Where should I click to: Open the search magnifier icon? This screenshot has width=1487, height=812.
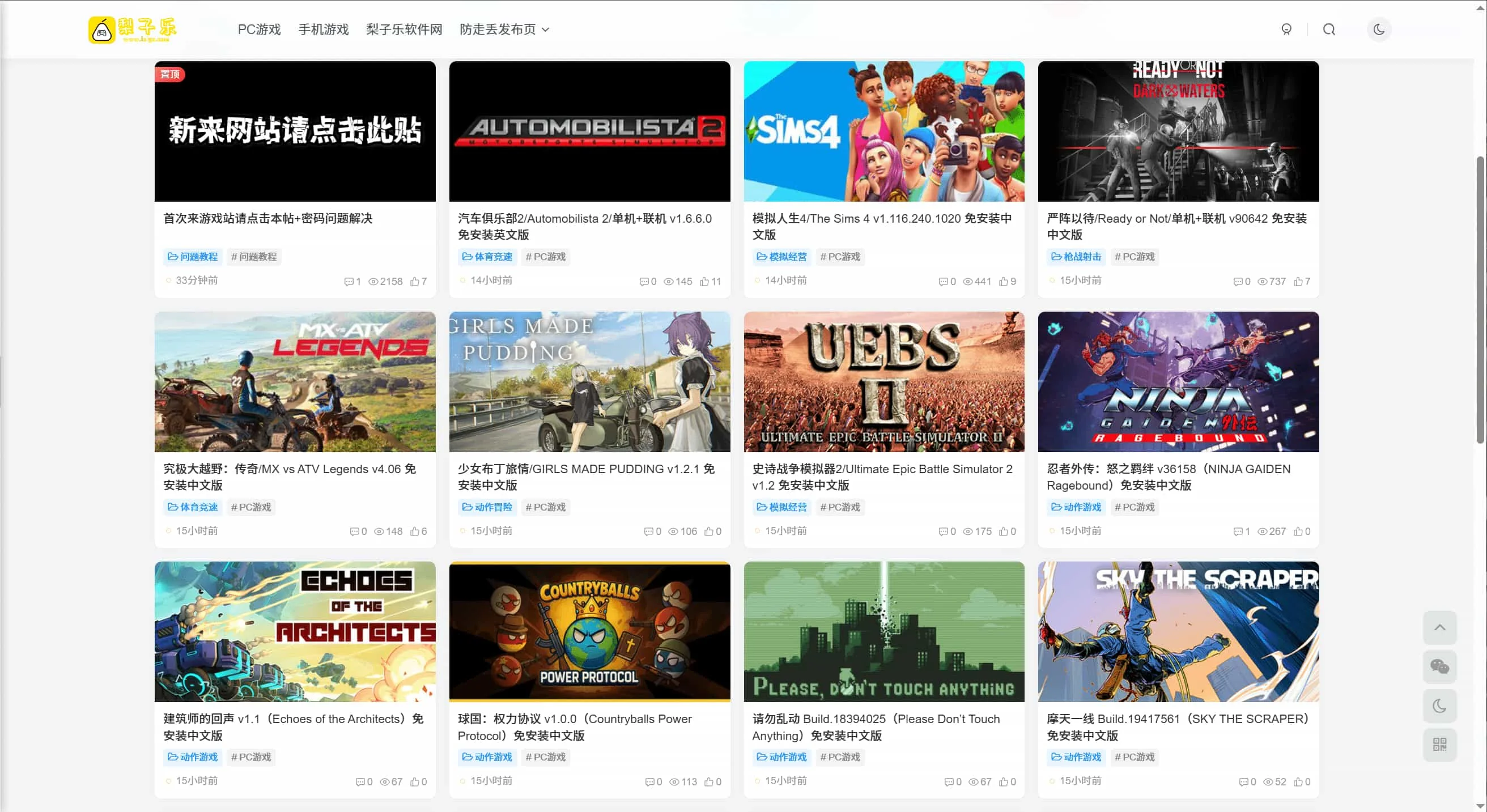point(1329,29)
